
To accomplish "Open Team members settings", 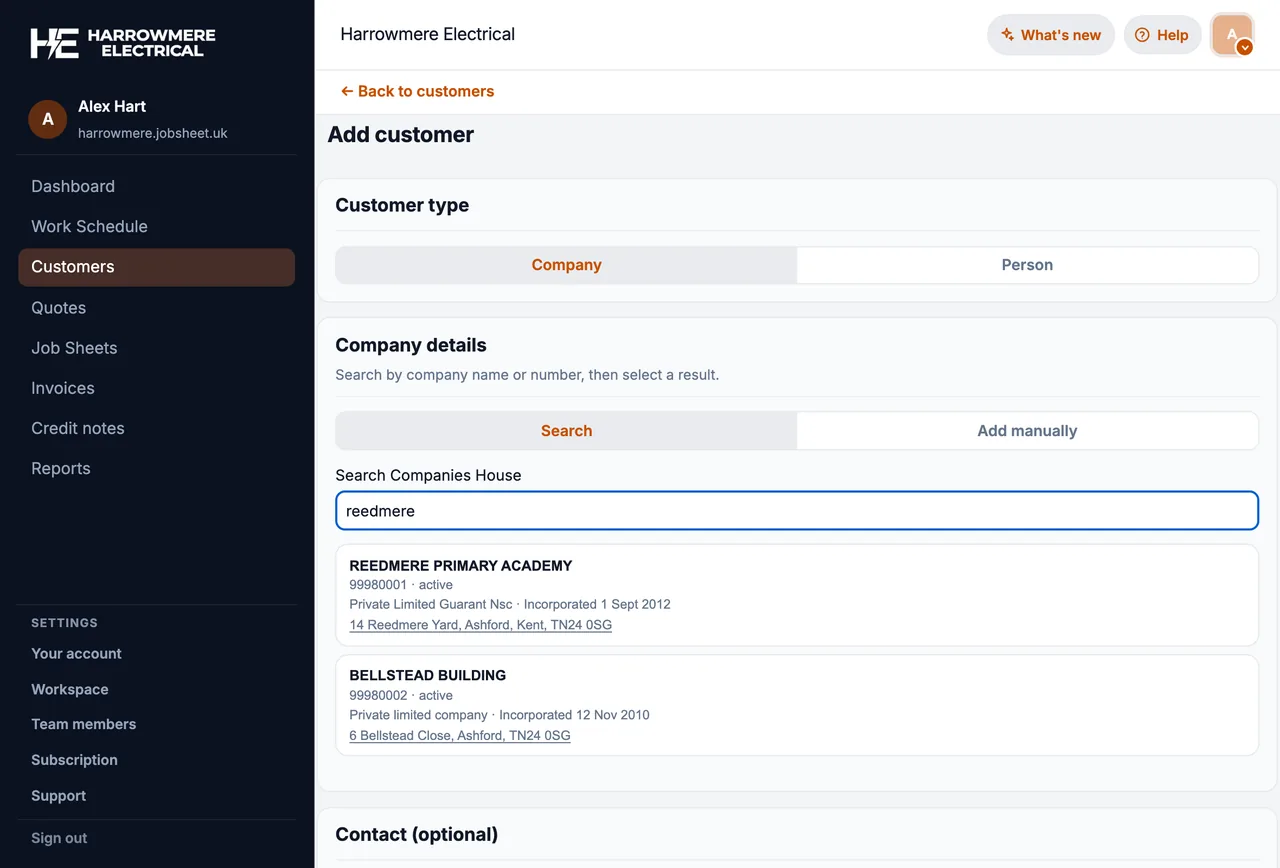I will [x=83, y=724].
